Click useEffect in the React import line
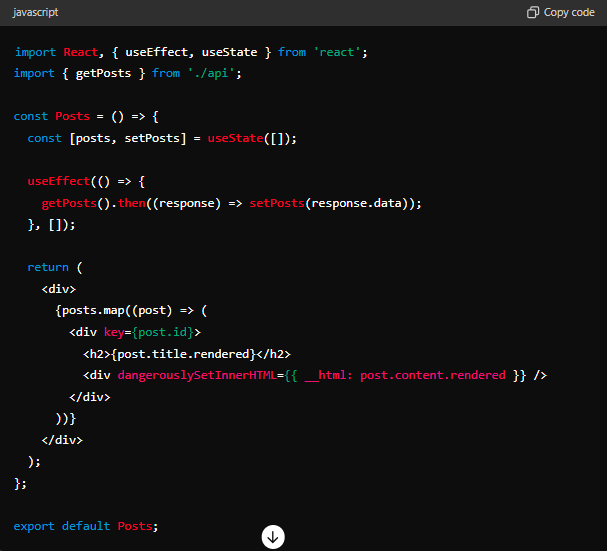Image resolution: width=607 pixels, height=551 pixels. tap(159, 51)
